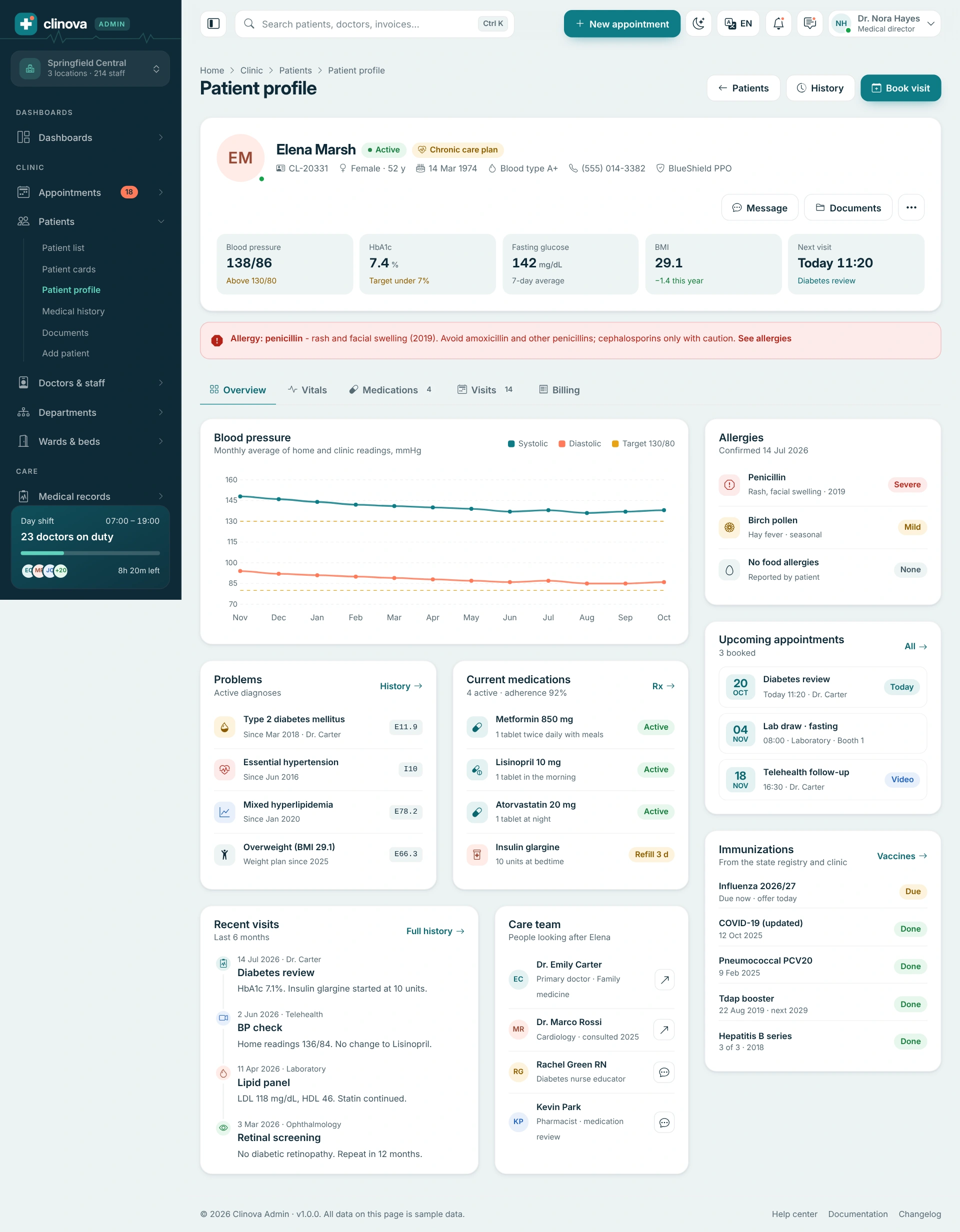Screen dimensions: 960x1232
Task: Switch to the Medications tab
Action: pos(392,390)
